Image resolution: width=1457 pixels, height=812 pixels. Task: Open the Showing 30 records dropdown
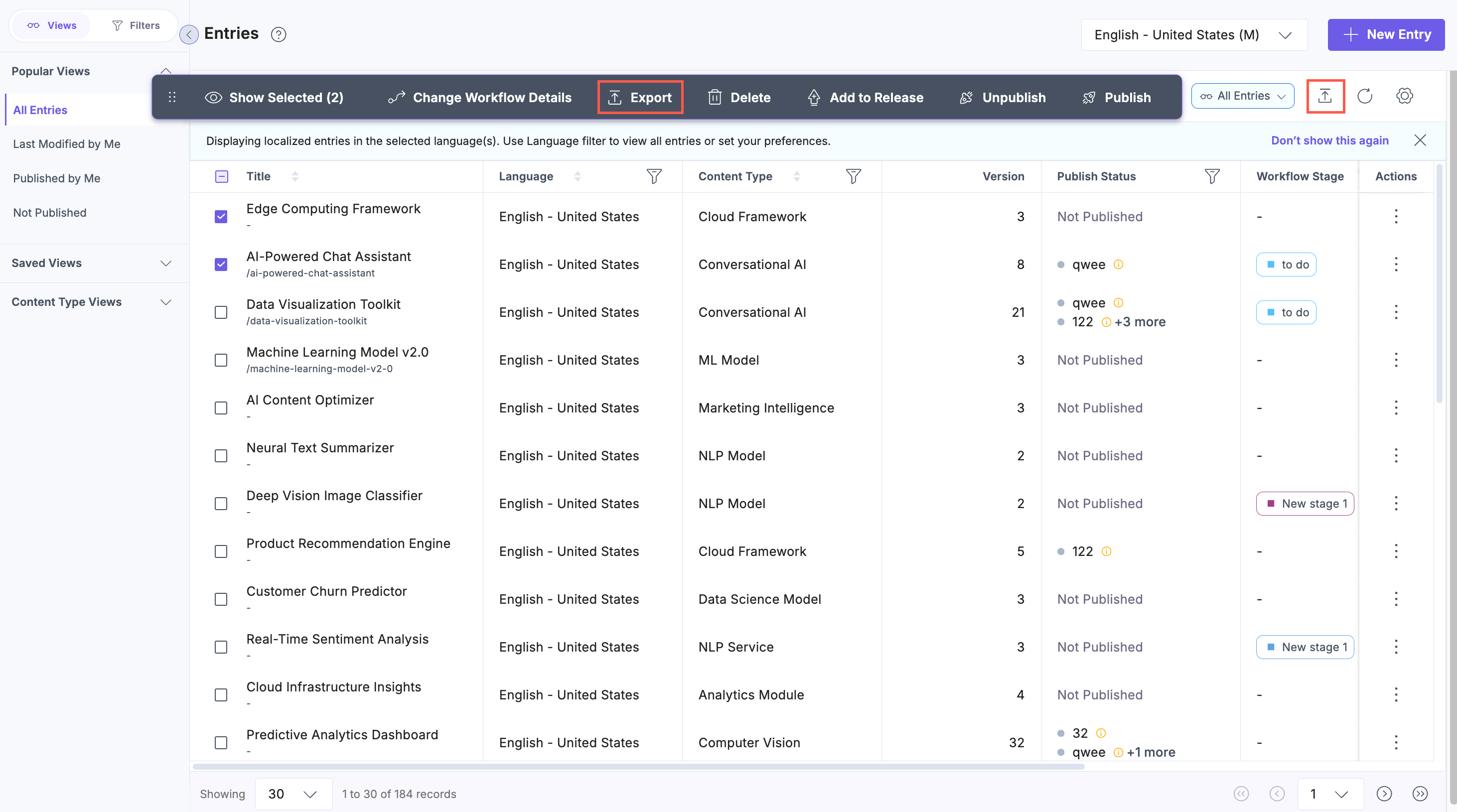pyautogui.click(x=293, y=794)
